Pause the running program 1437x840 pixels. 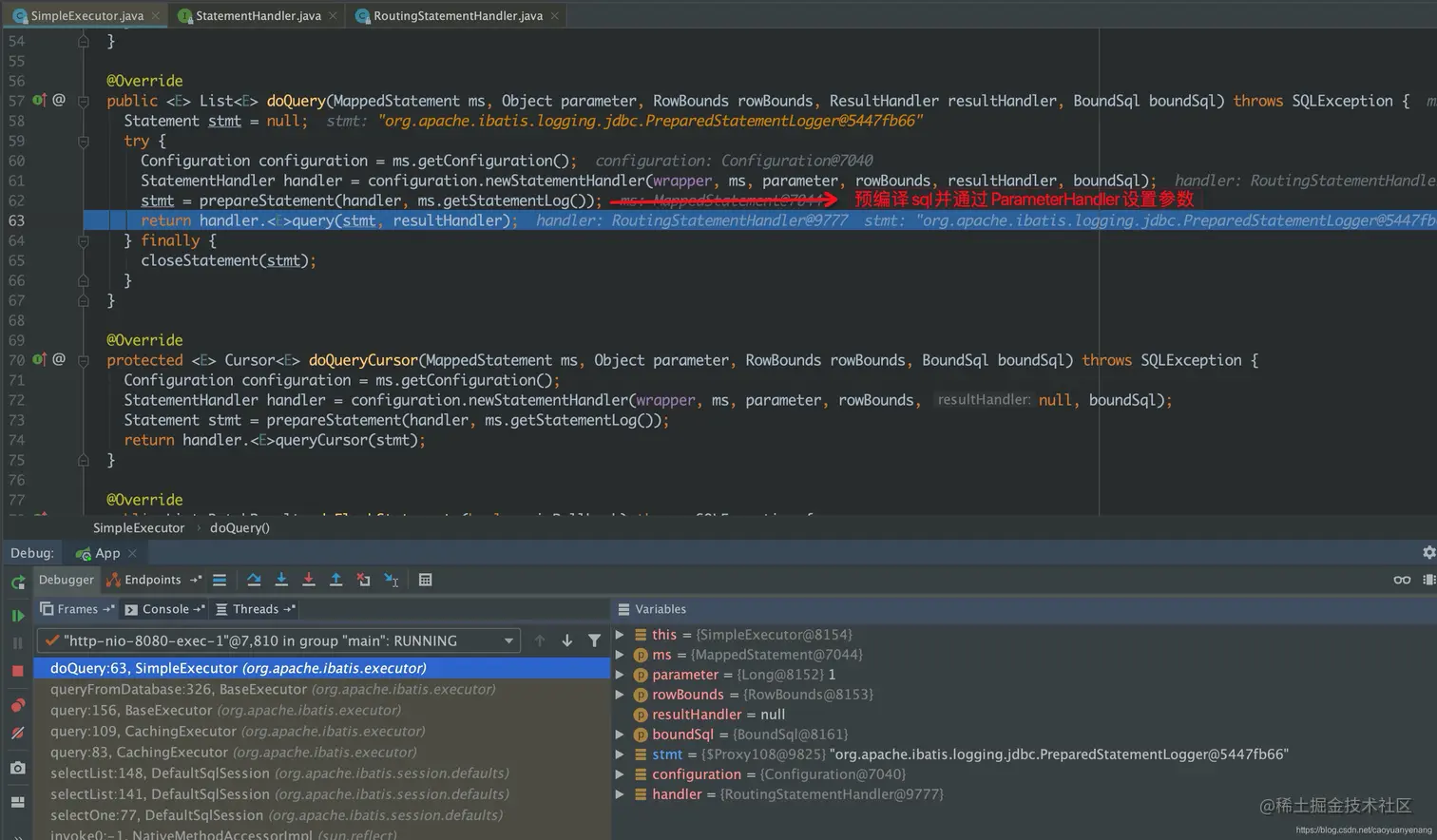tap(17, 643)
